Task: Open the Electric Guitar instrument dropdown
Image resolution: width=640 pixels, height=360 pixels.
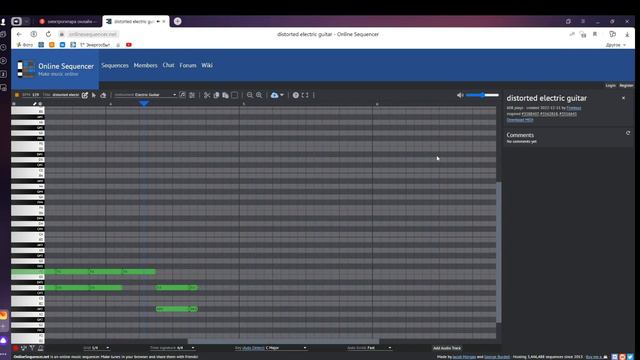Action: tap(145, 95)
